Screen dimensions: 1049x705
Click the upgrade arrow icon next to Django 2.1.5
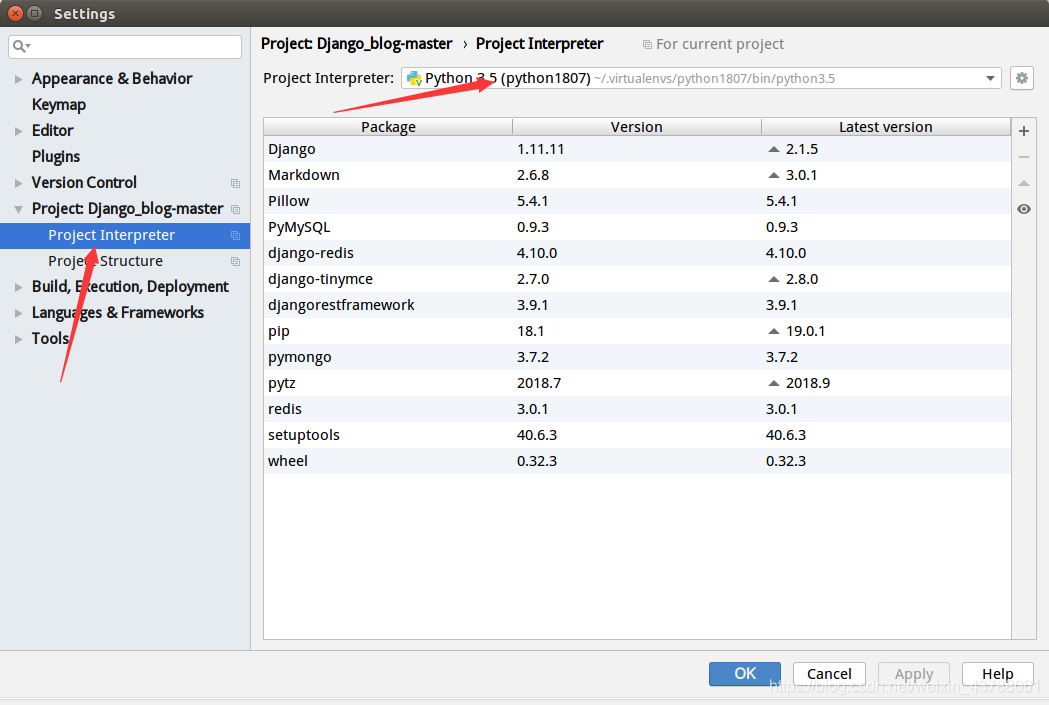(x=774, y=149)
